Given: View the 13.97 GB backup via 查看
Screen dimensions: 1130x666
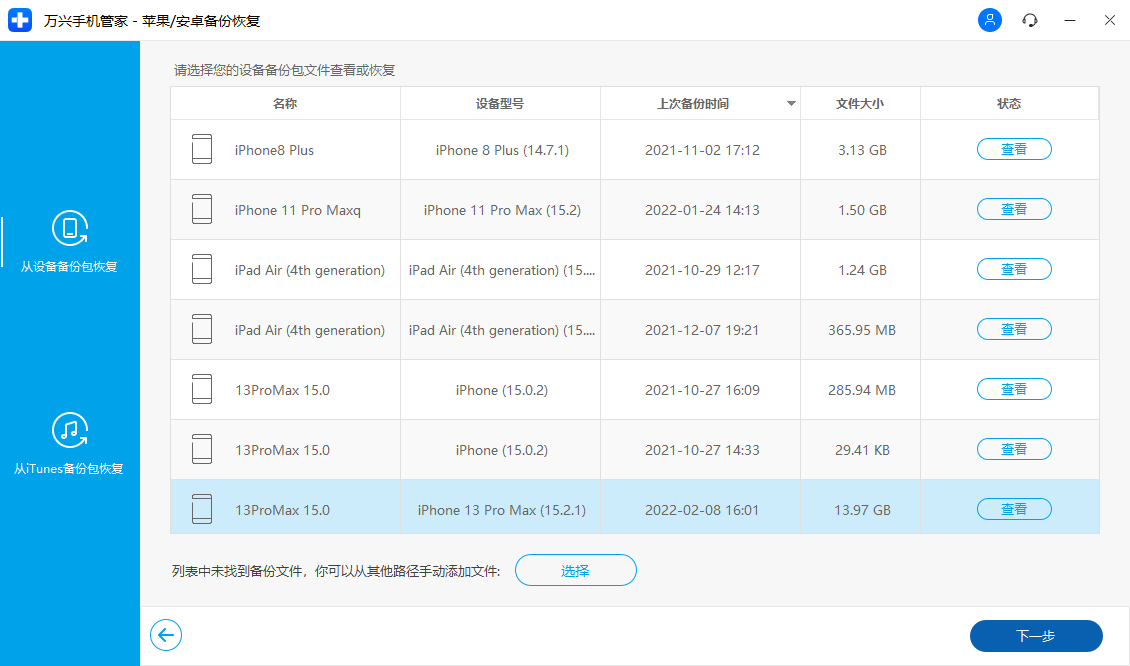Looking at the screenshot, I should point(1014,508).
